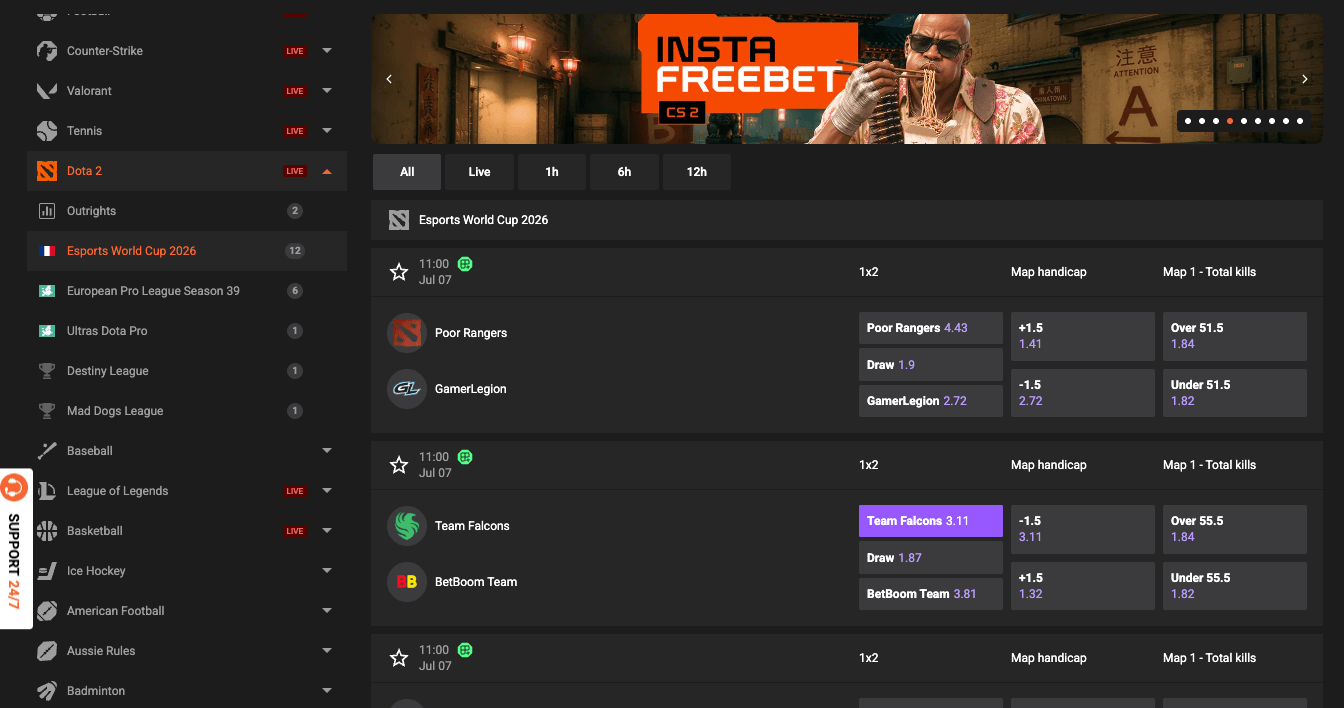Open Outrights chart icon

point(47,211)
